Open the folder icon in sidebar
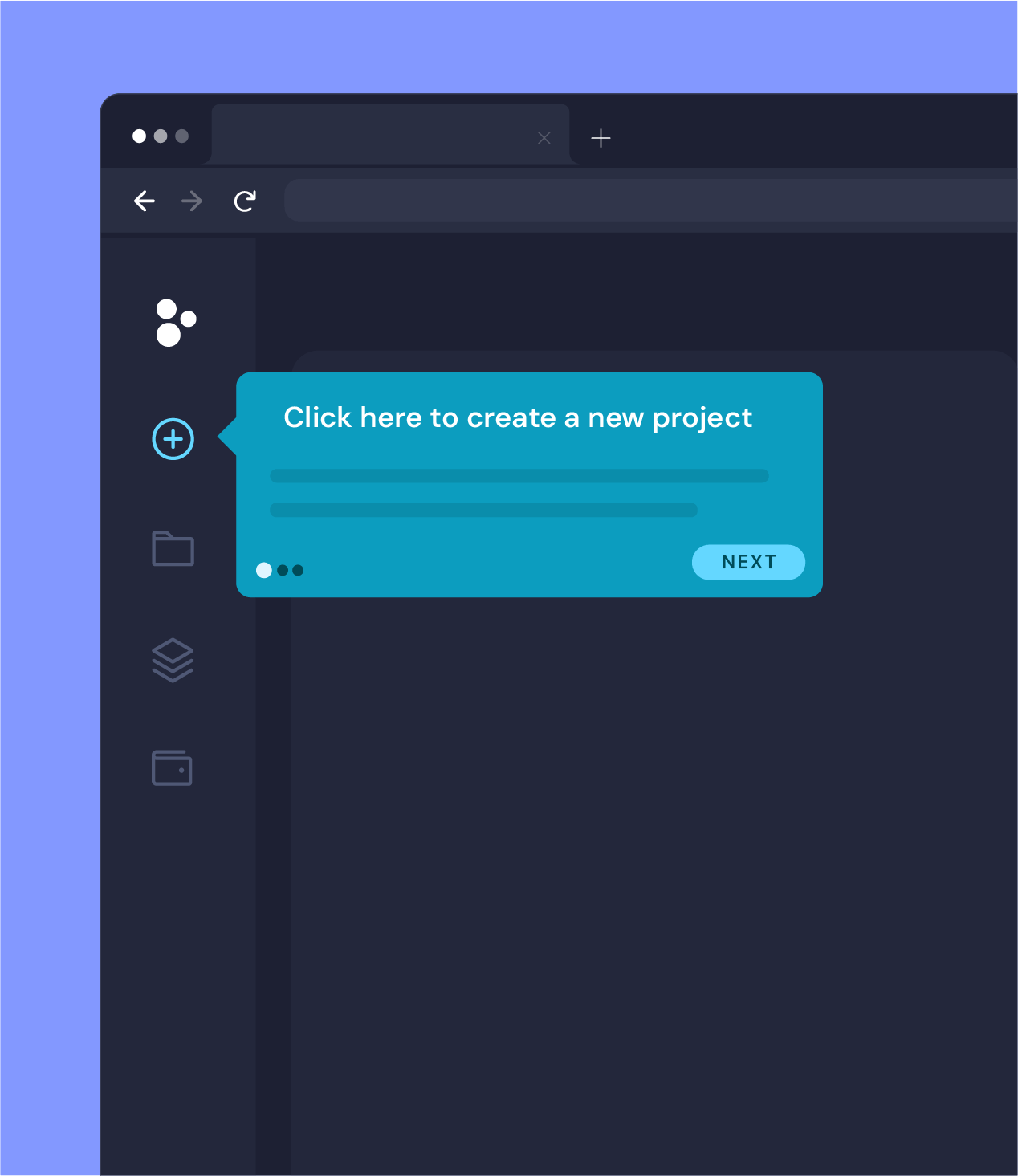The height and width of the screenshot is (1176, 1018). pos(173,548)
